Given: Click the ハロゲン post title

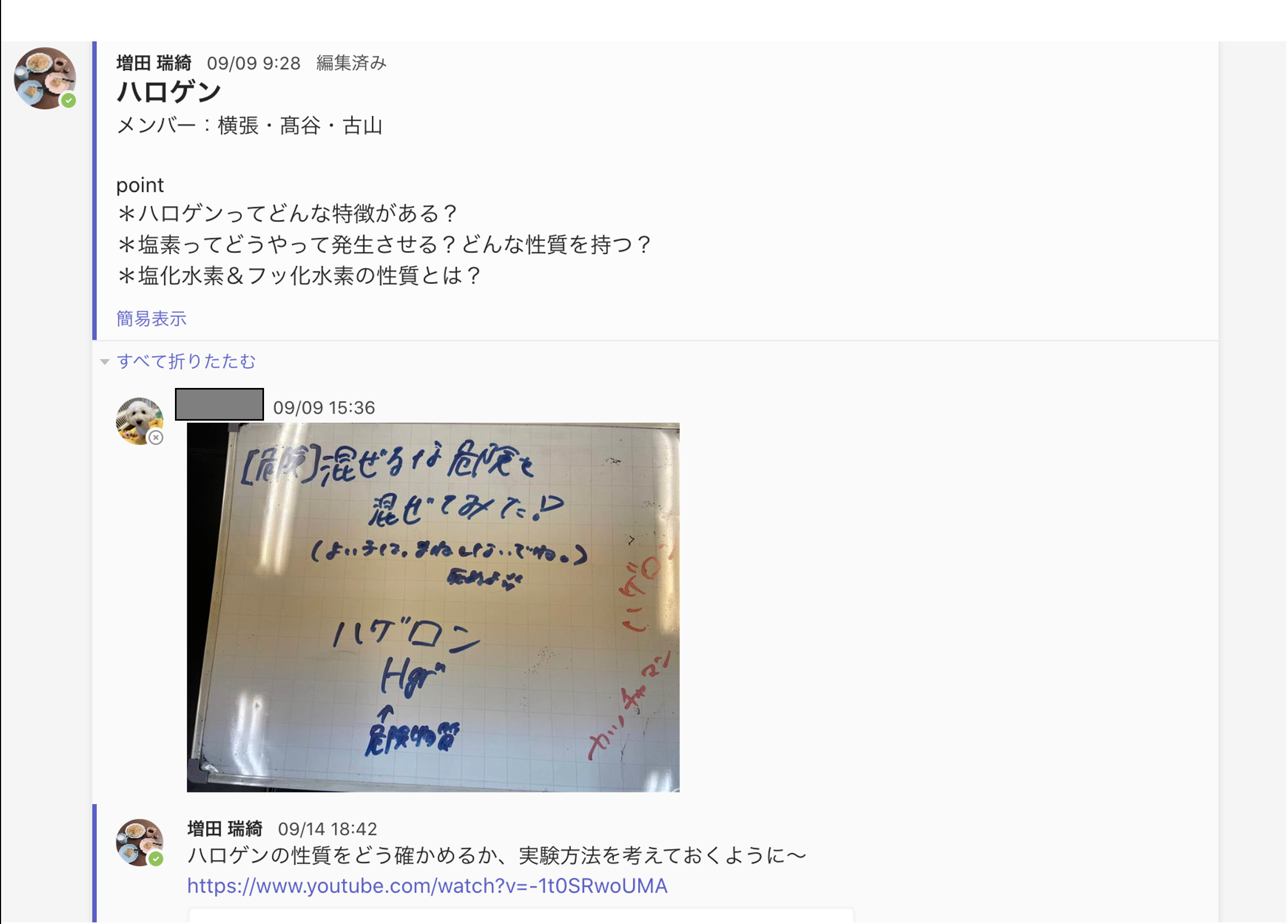Looking at the screenshot, I should [169, 92].
